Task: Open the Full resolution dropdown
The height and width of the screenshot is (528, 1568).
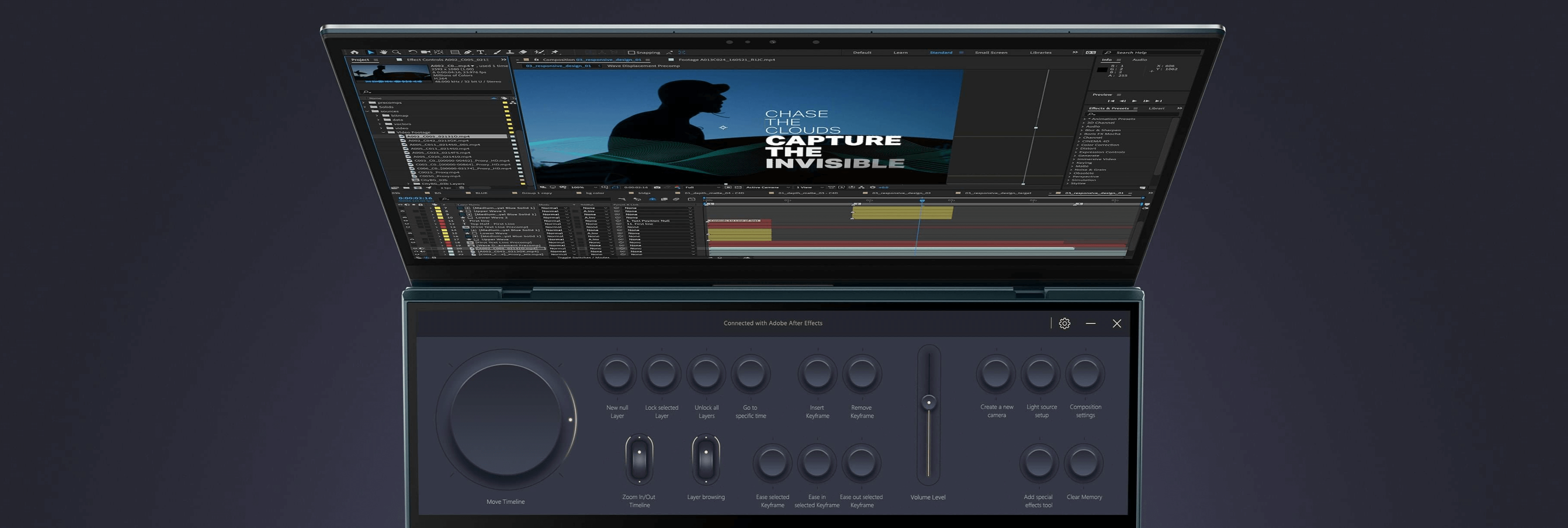Action: point(703,187)
